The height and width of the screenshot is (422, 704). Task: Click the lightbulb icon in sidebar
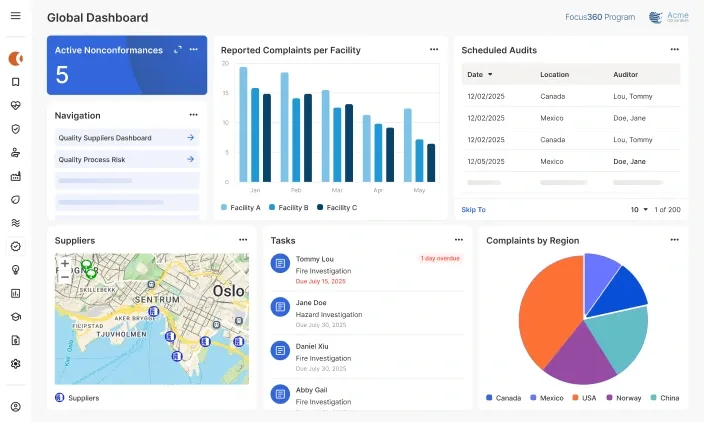15,269
